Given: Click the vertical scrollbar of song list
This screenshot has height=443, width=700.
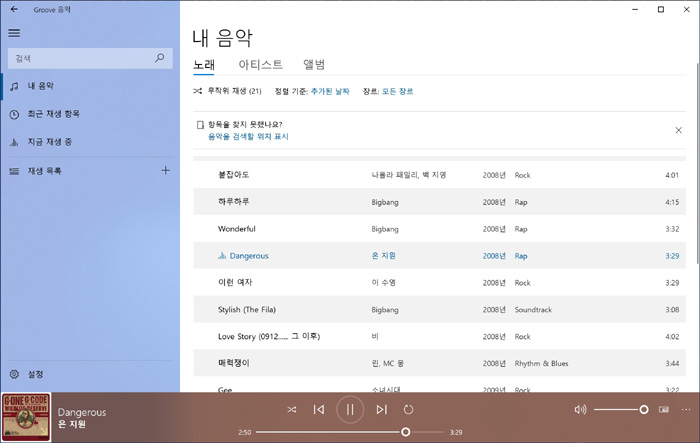Looking at the screenshot, I should pyautogui.click(x=697, y=163).
